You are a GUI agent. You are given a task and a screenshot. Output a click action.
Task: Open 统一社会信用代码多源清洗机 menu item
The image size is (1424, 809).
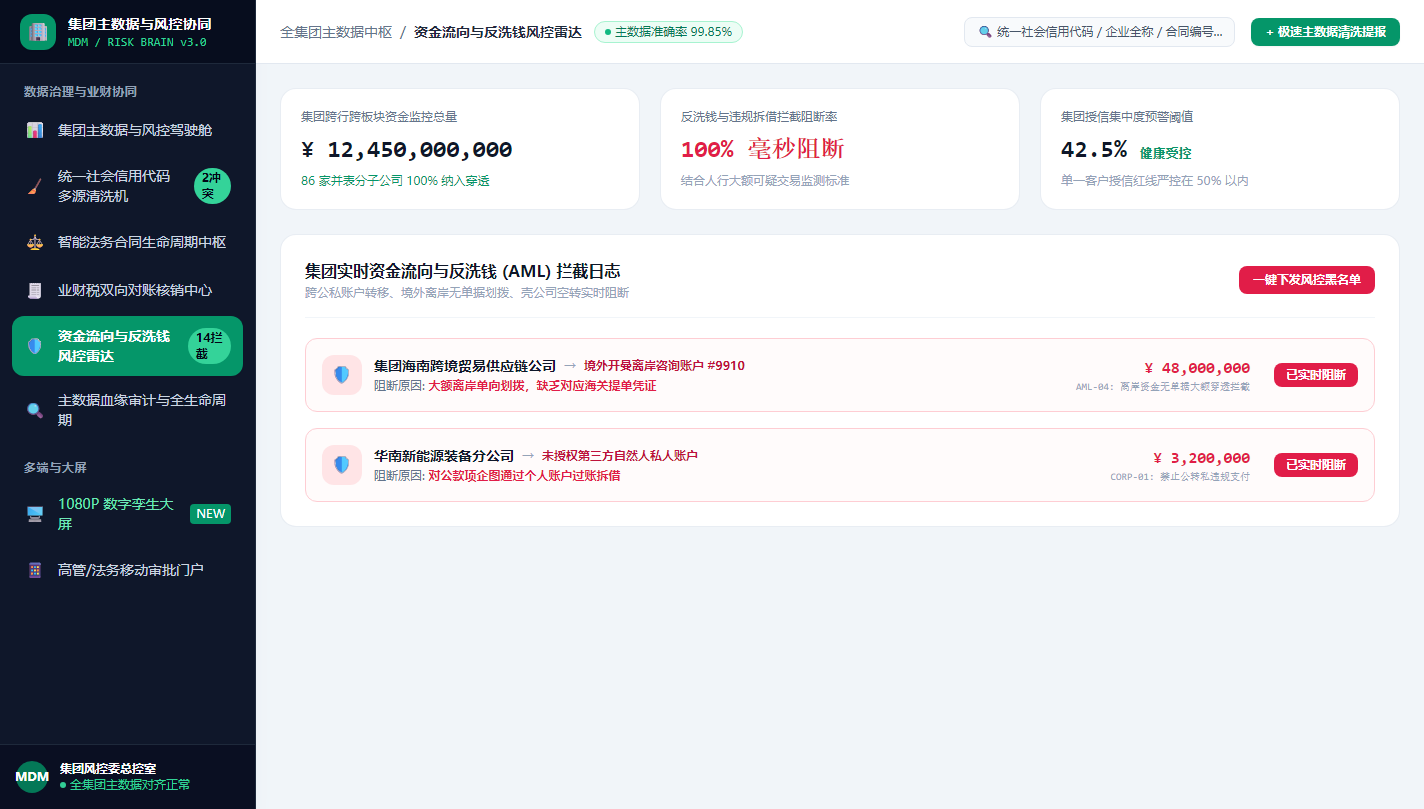127,186
